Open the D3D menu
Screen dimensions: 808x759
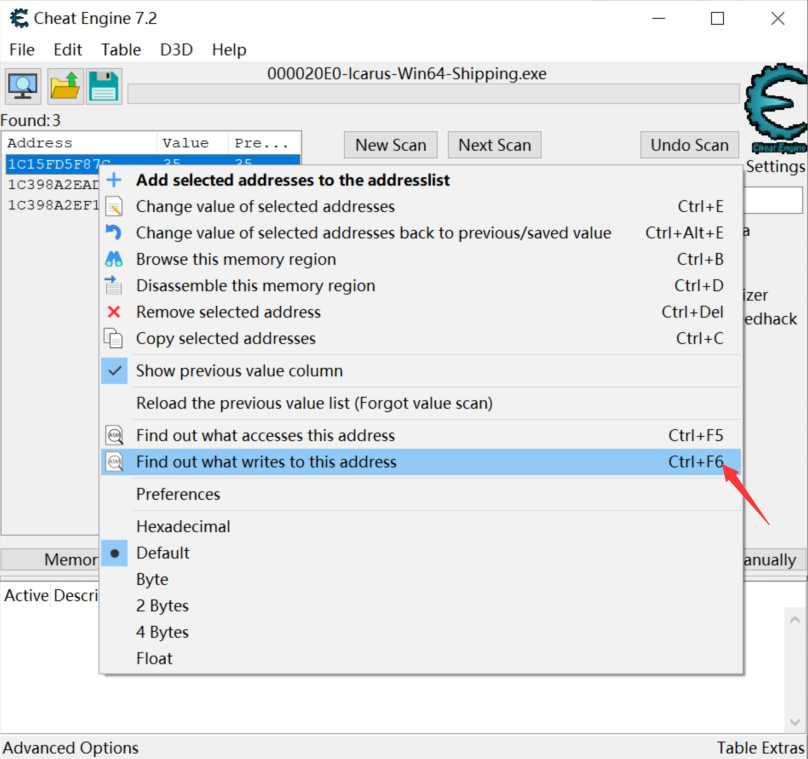coord(176,49)
